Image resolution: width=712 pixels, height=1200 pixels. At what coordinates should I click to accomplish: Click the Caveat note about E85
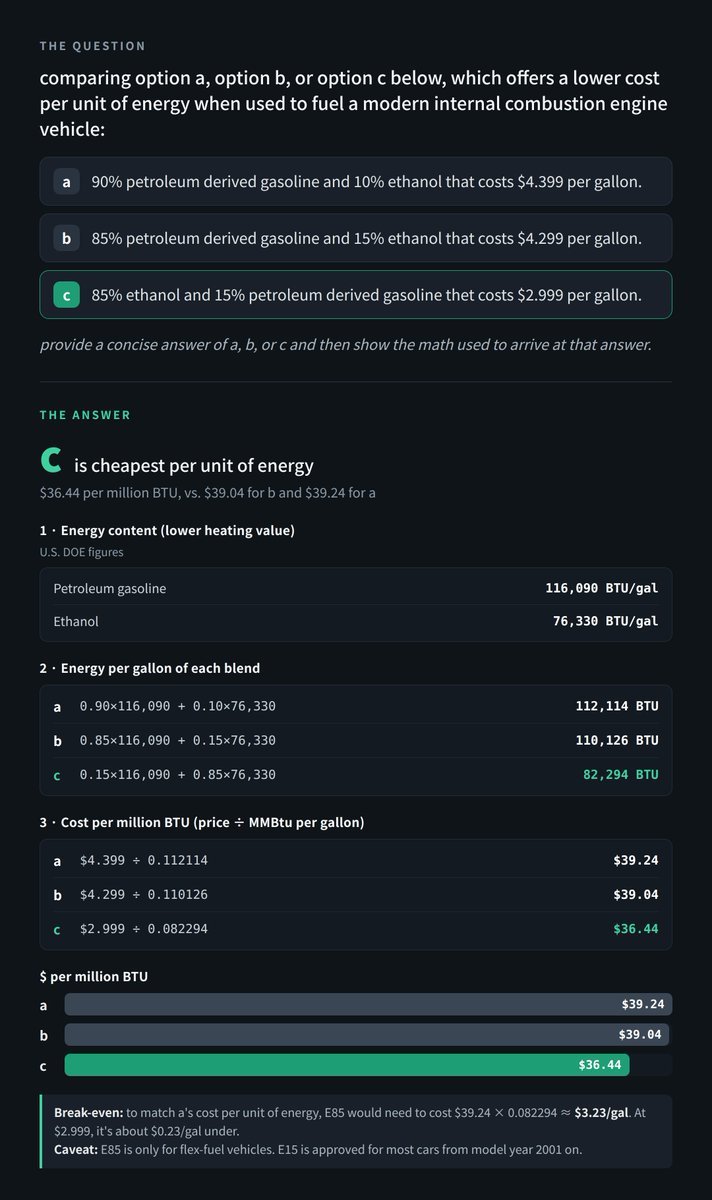(x=318, y=1149)
